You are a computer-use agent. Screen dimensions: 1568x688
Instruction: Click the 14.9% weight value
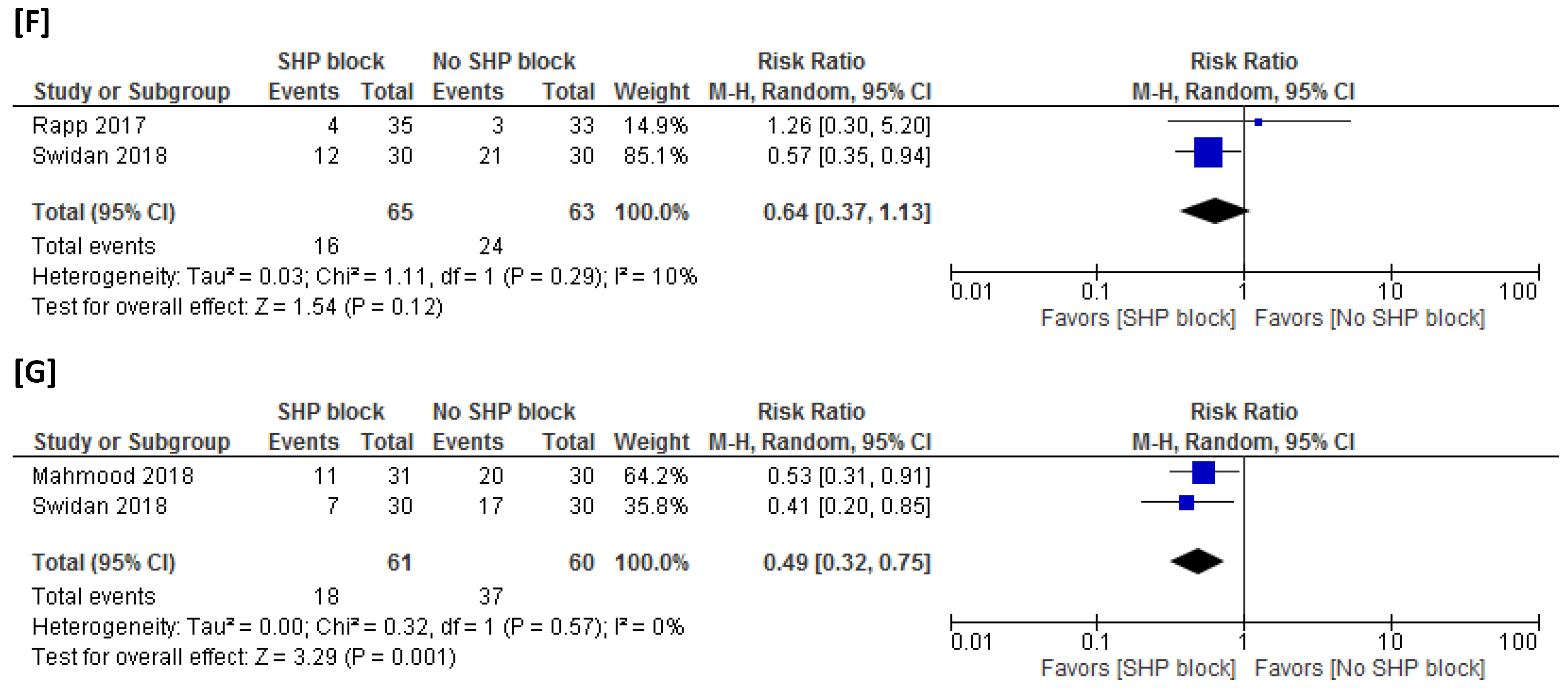pyautogui.click(x=655, y=126)
